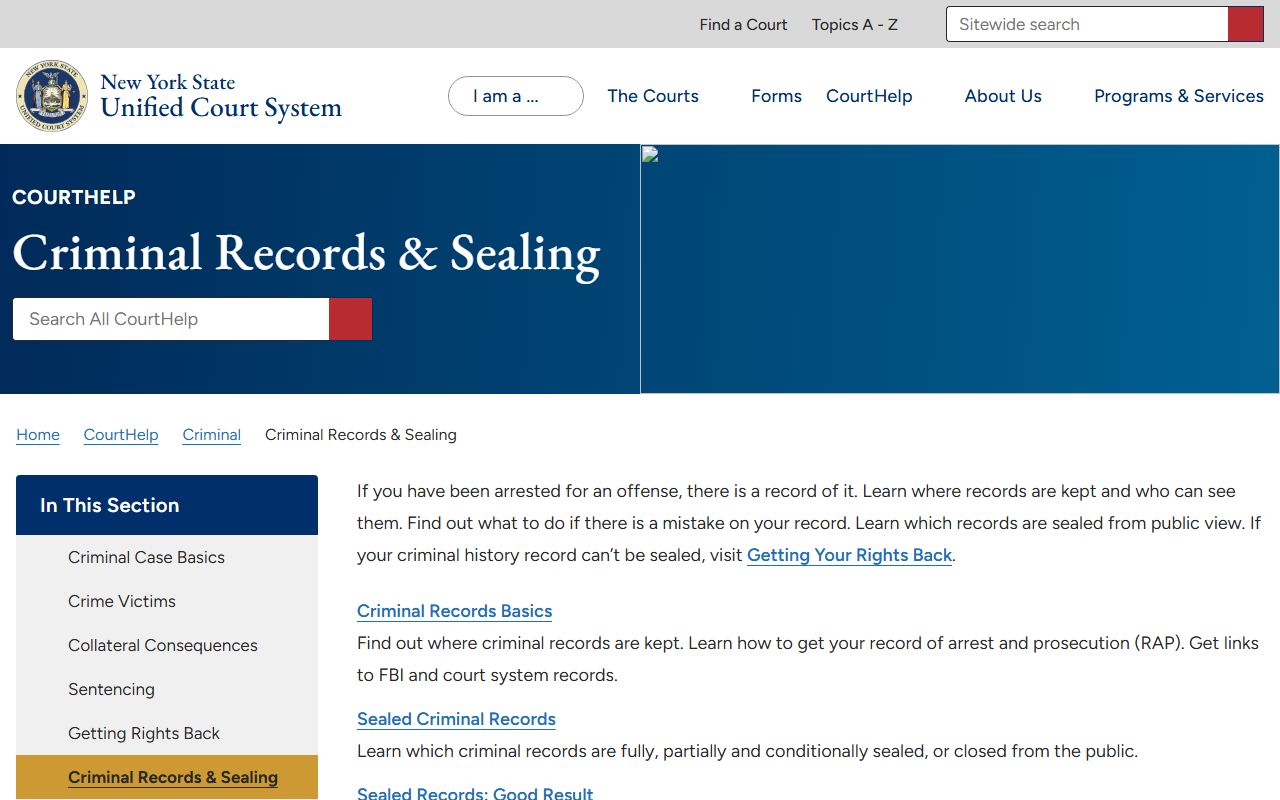Open the Topics A - Z link
Viewport: 1280px width, 800px height.
point(855,24)
